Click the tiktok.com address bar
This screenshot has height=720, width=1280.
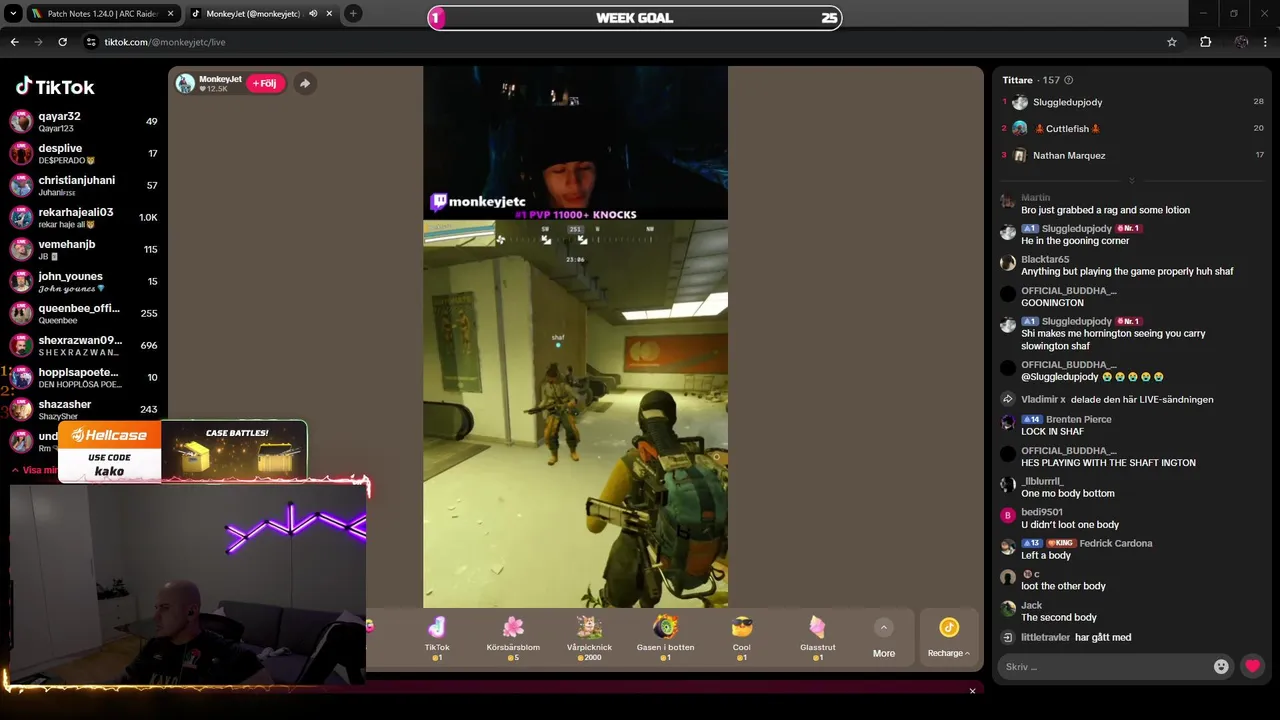click(x=630, y=42)
